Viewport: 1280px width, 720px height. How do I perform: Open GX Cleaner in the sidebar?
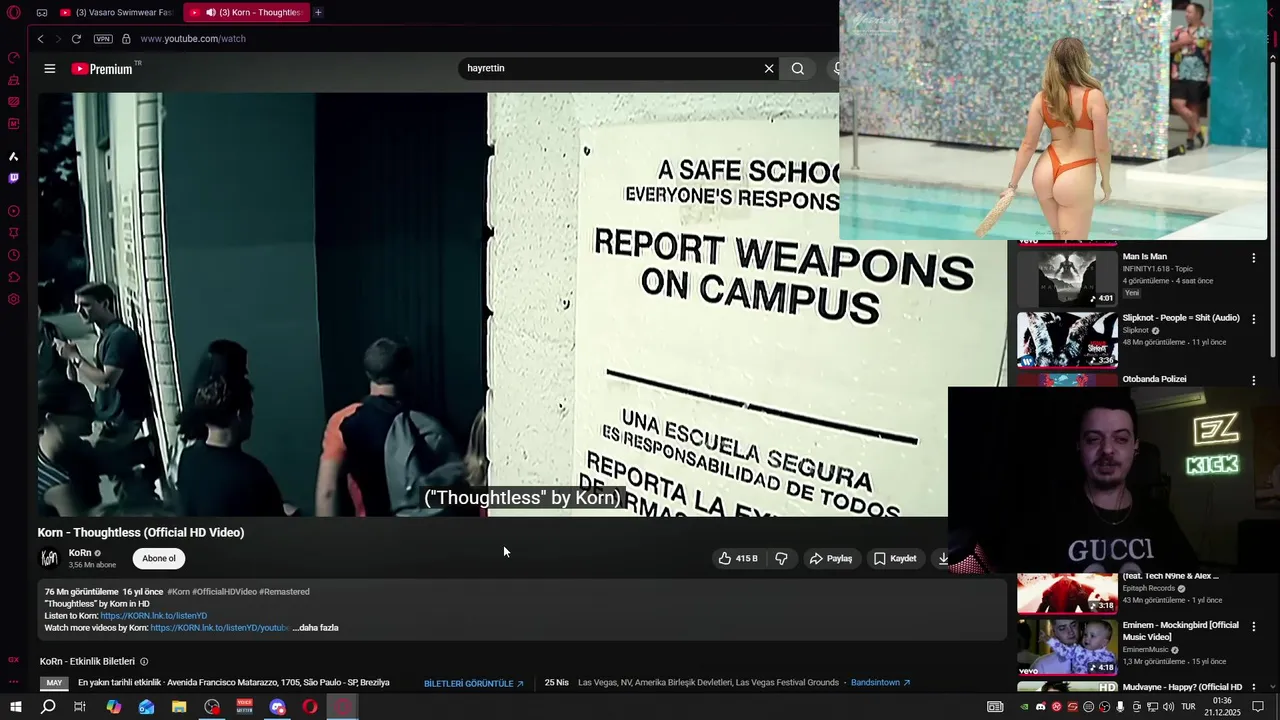pyautogui.click(x=13, y=80)
